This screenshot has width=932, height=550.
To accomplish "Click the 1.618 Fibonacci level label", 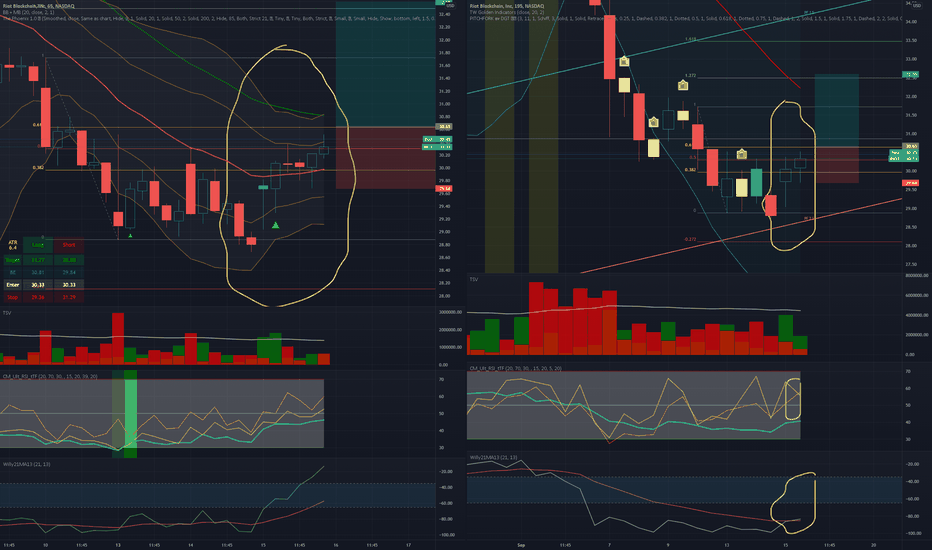I will coord(690,40).
